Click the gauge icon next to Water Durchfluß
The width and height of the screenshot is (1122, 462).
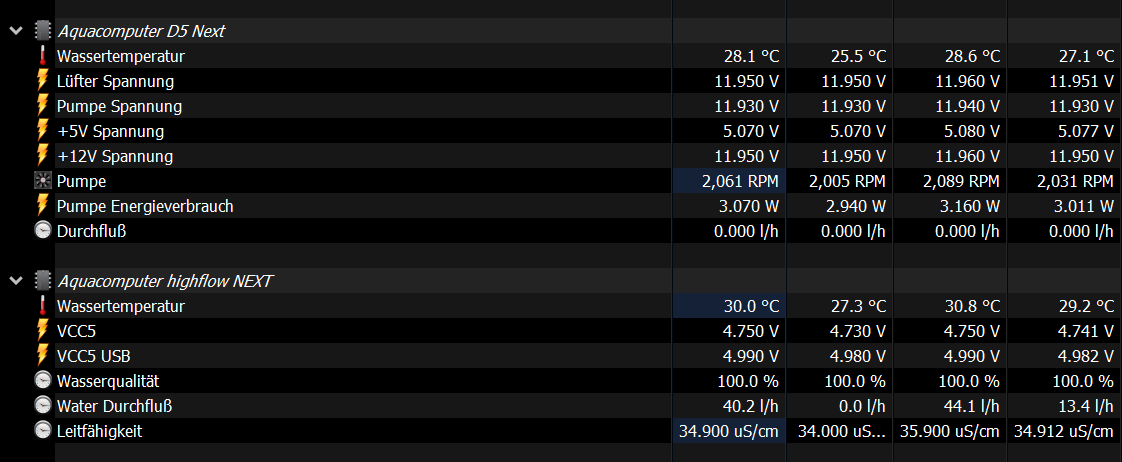pos(43,406)
